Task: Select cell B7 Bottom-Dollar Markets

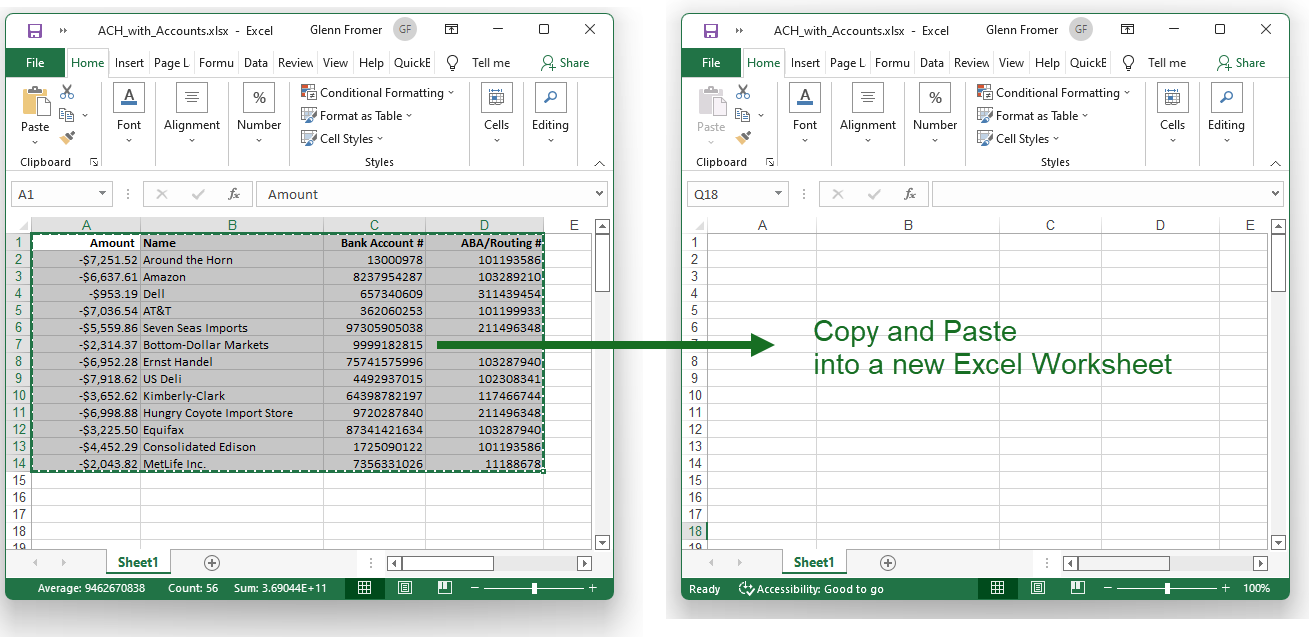Action: (232, 345)
